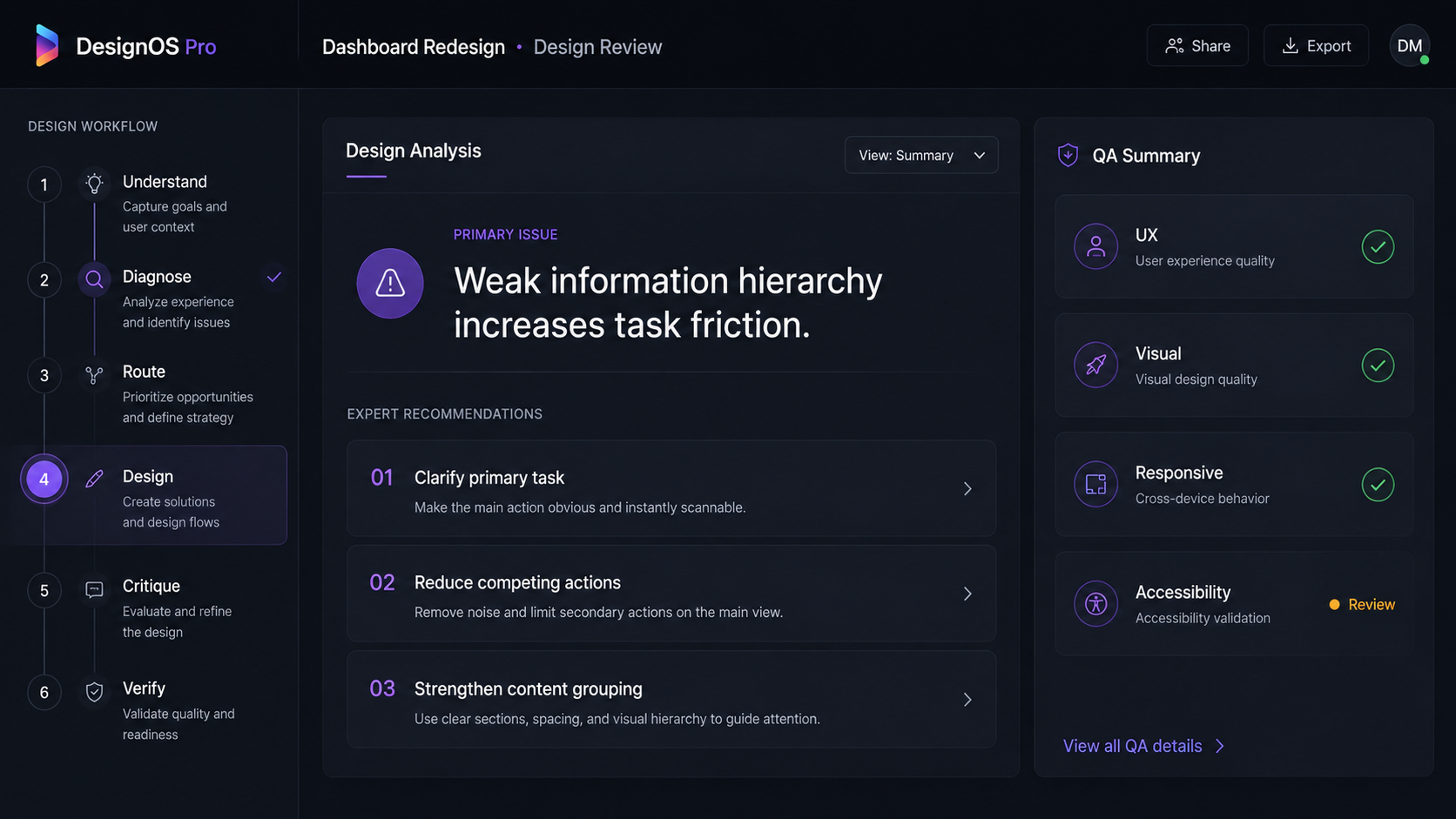Click the 'Weak information hierarchy' headline
This screenshot has height=819, width=1456.
click(x=668, y=303)
